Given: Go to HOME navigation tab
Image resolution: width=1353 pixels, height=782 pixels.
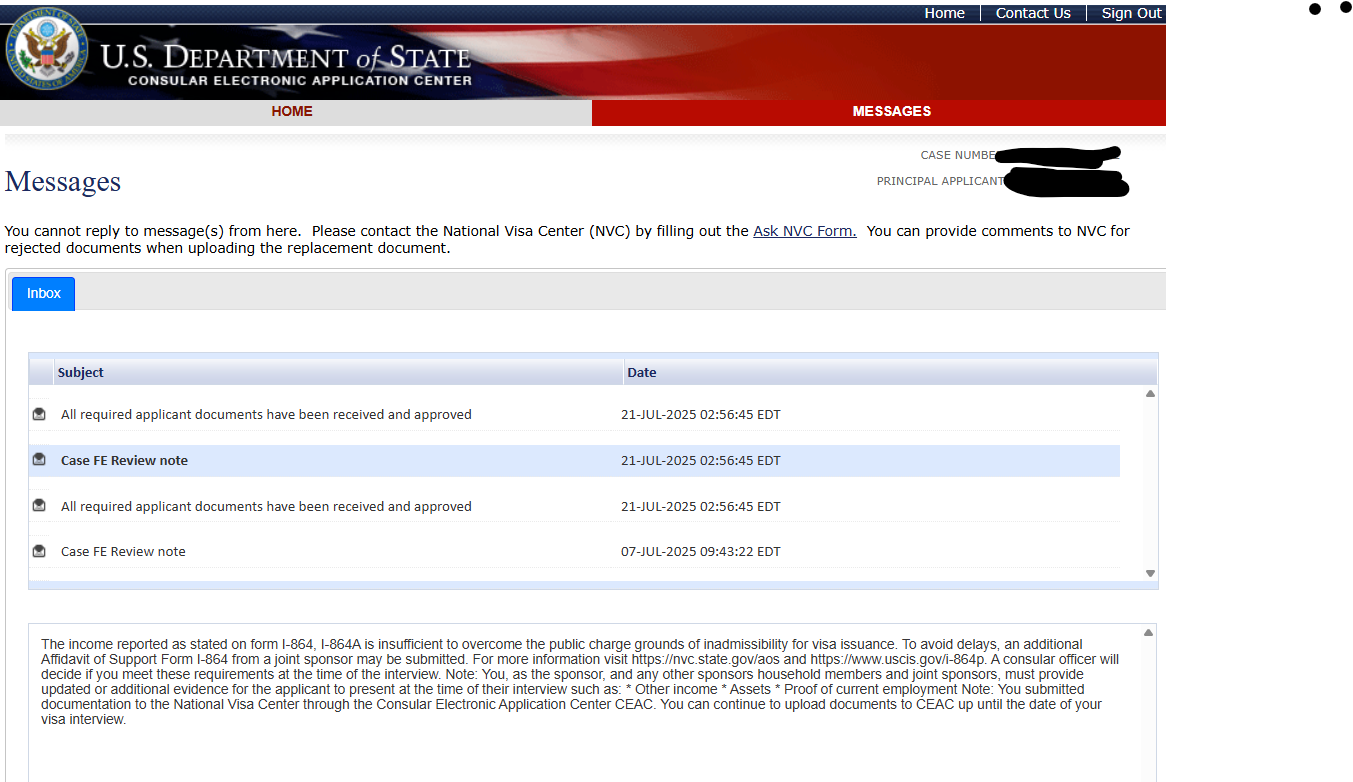Looking at the screenshot, I should pyautogui.click(x=292, y=112).
